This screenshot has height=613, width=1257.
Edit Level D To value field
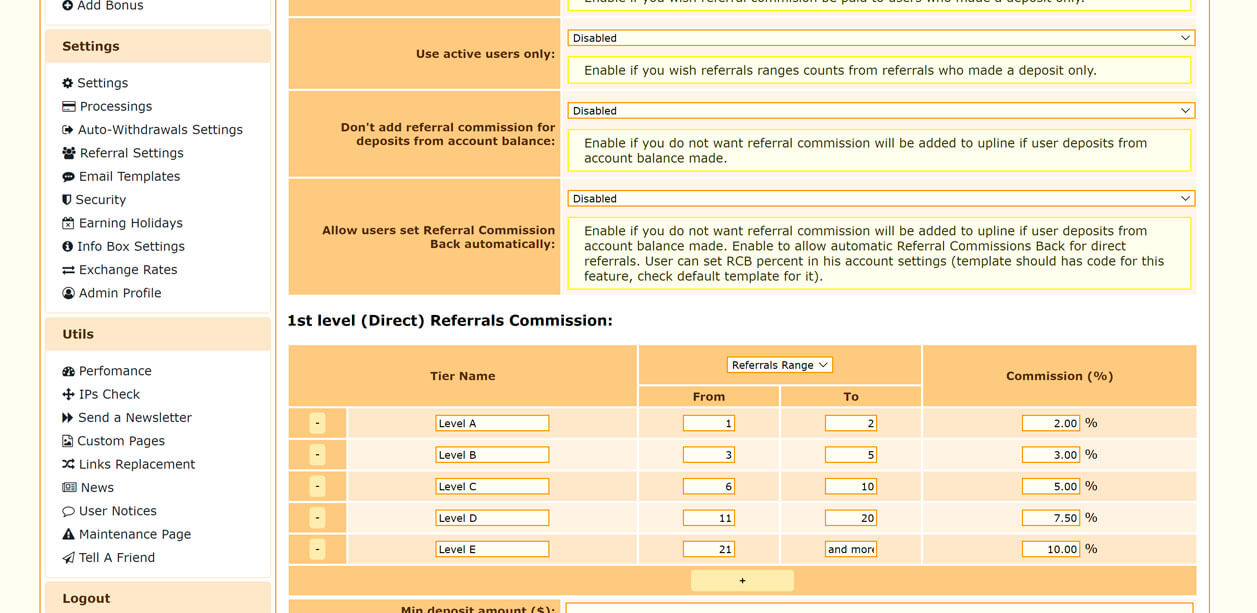[x=851, y=518]
